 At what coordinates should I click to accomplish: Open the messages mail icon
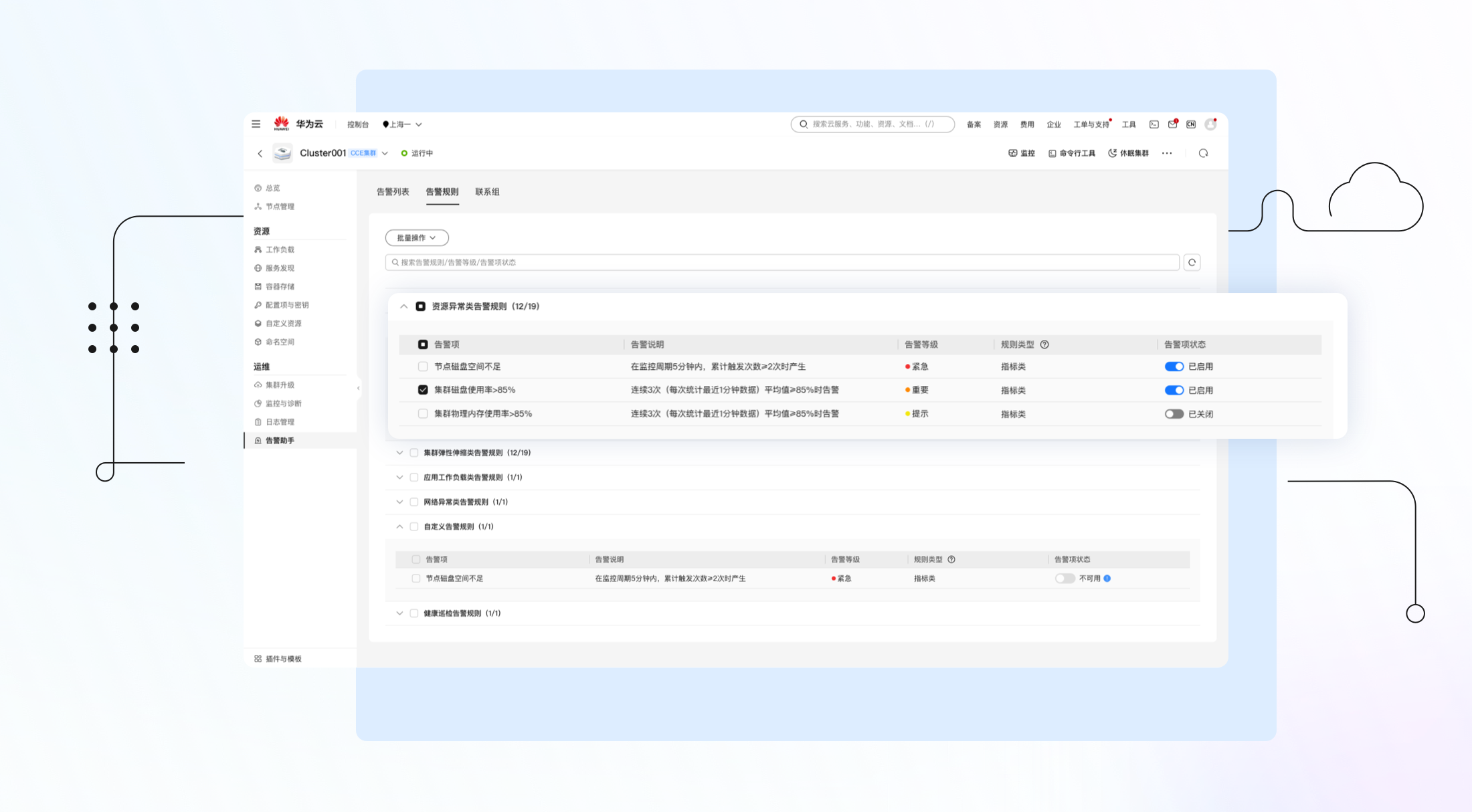click(x=1172, y=124)
